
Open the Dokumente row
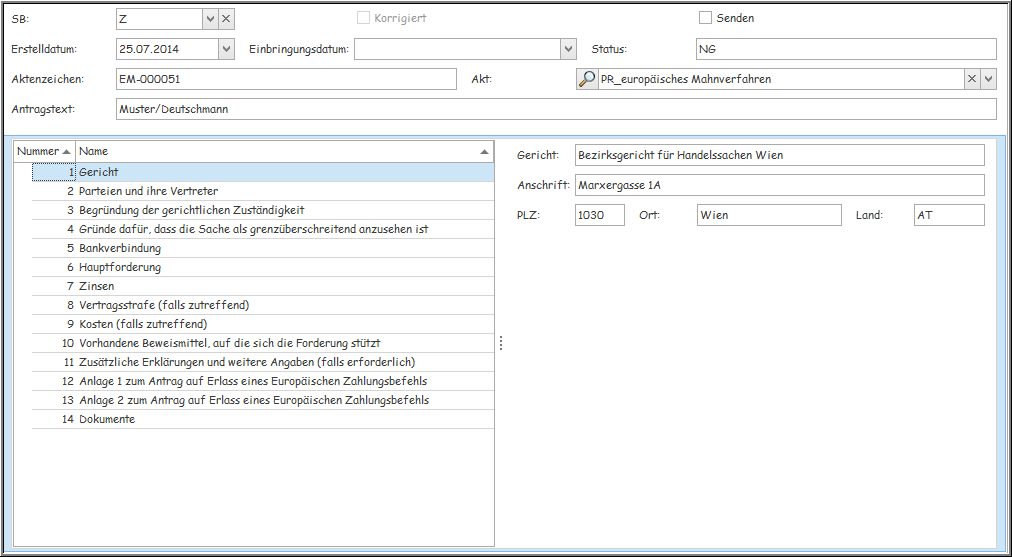point(107,419)
